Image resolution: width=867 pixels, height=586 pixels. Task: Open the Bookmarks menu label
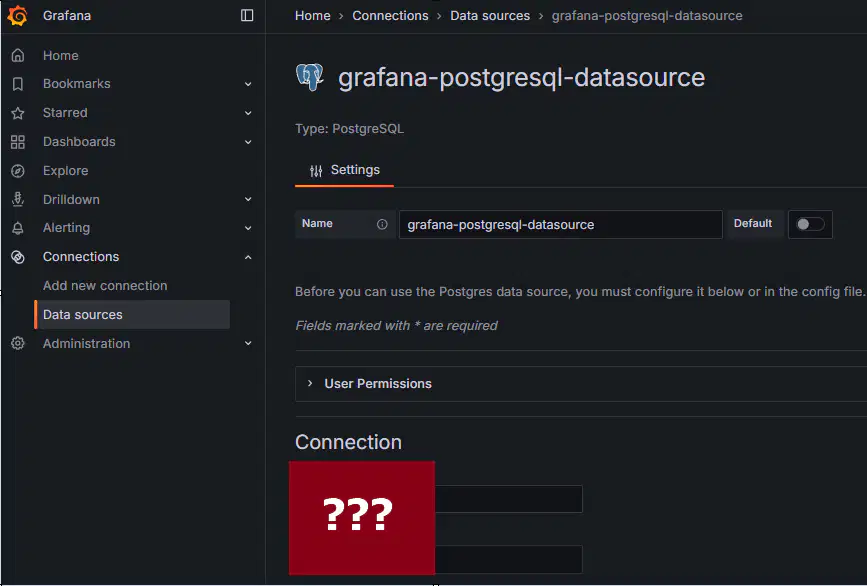[77, 83]
